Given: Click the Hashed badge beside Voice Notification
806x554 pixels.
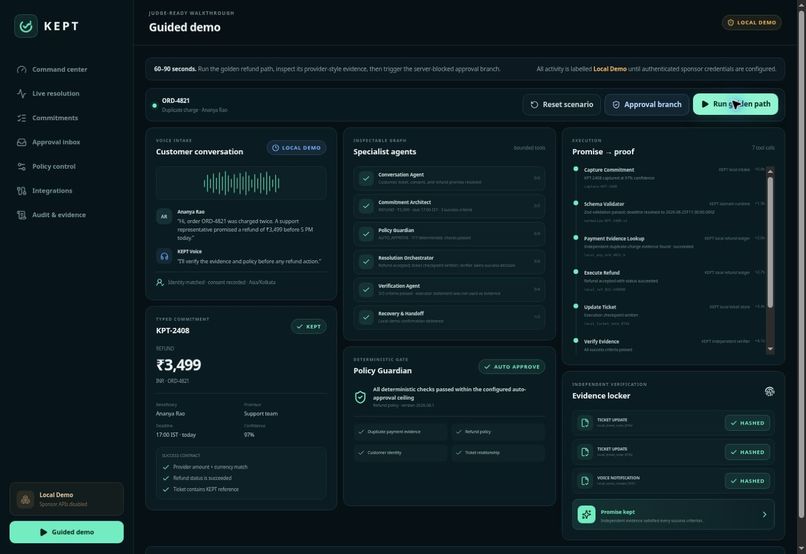Looking at the screenshot, I should (747, 481).
